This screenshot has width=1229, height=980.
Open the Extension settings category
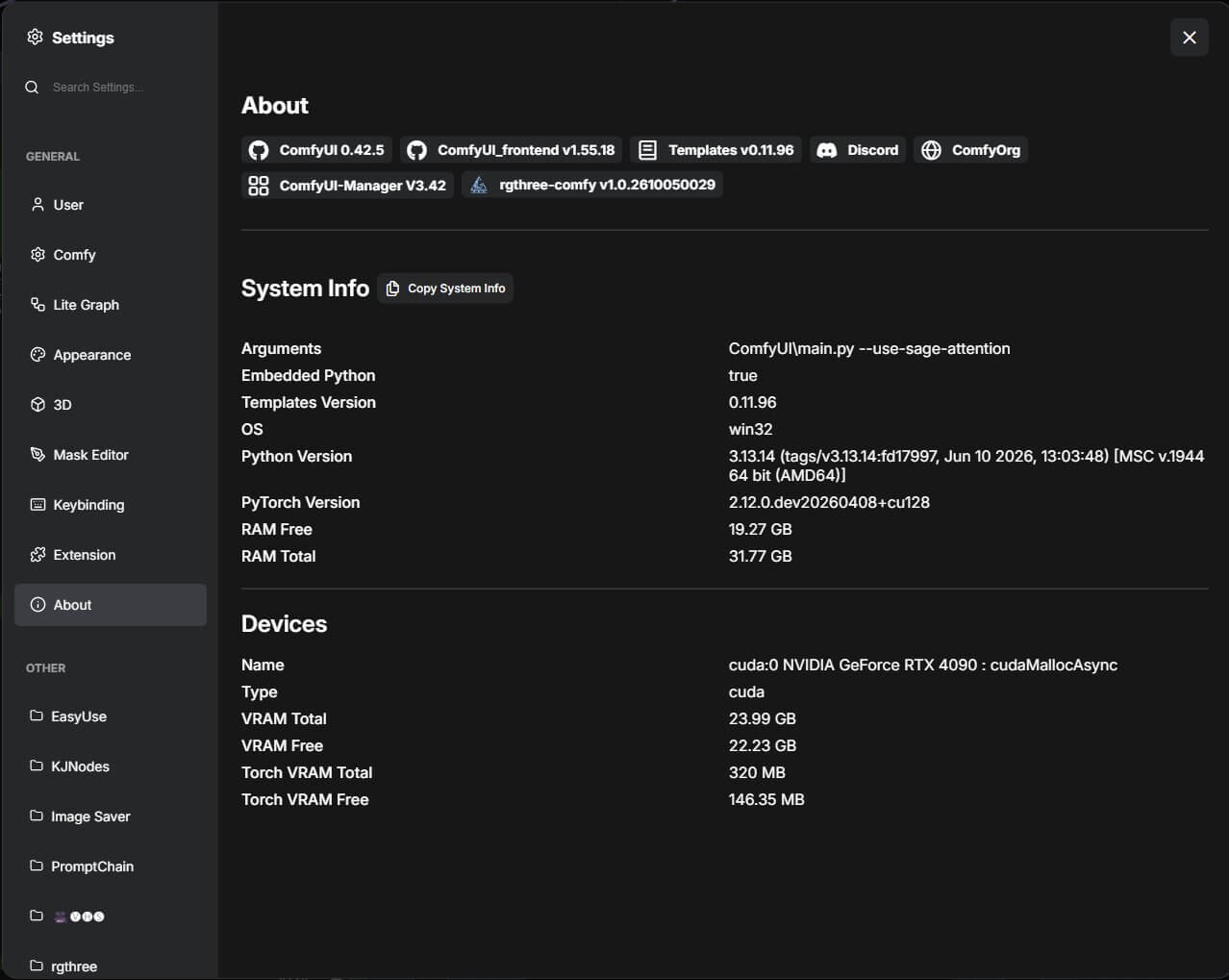[111, 555]
